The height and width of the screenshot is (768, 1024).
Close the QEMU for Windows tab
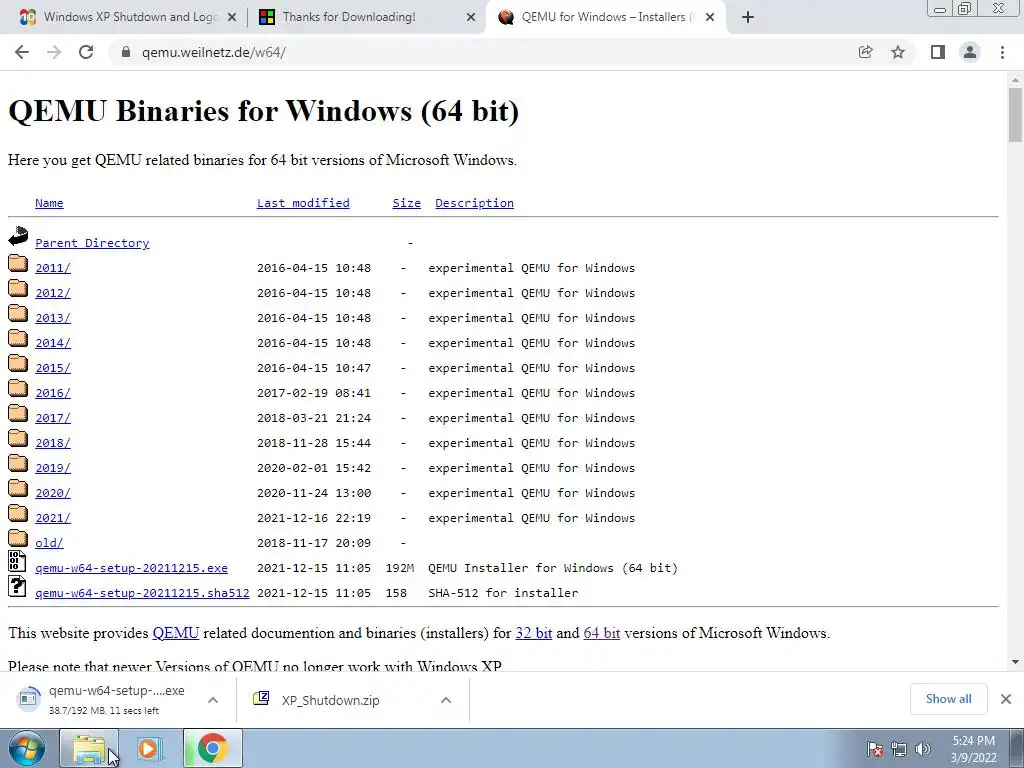(710, 18)
